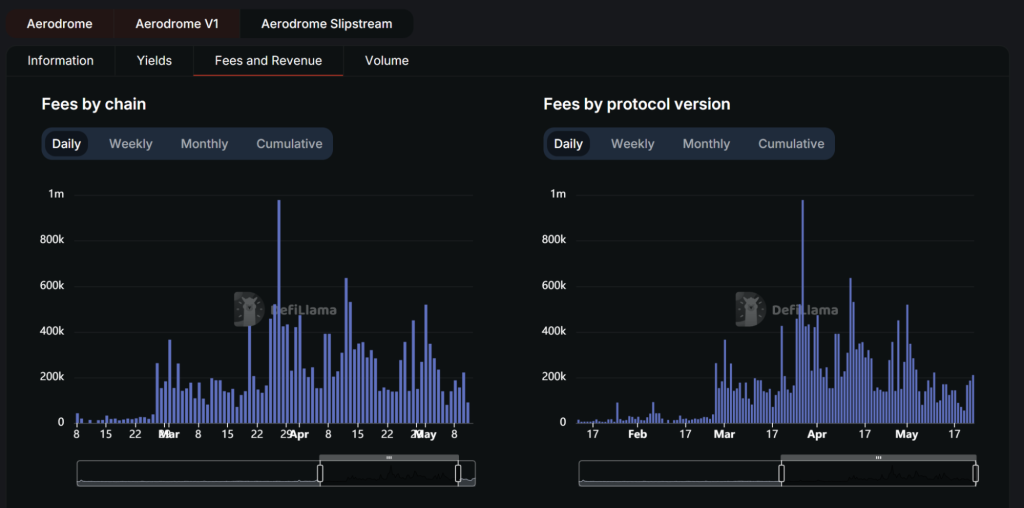Click left handle of Fees by chain range slider
Image resolution: width=1024 pixels, height=508 pixels.
click(320, 473)
